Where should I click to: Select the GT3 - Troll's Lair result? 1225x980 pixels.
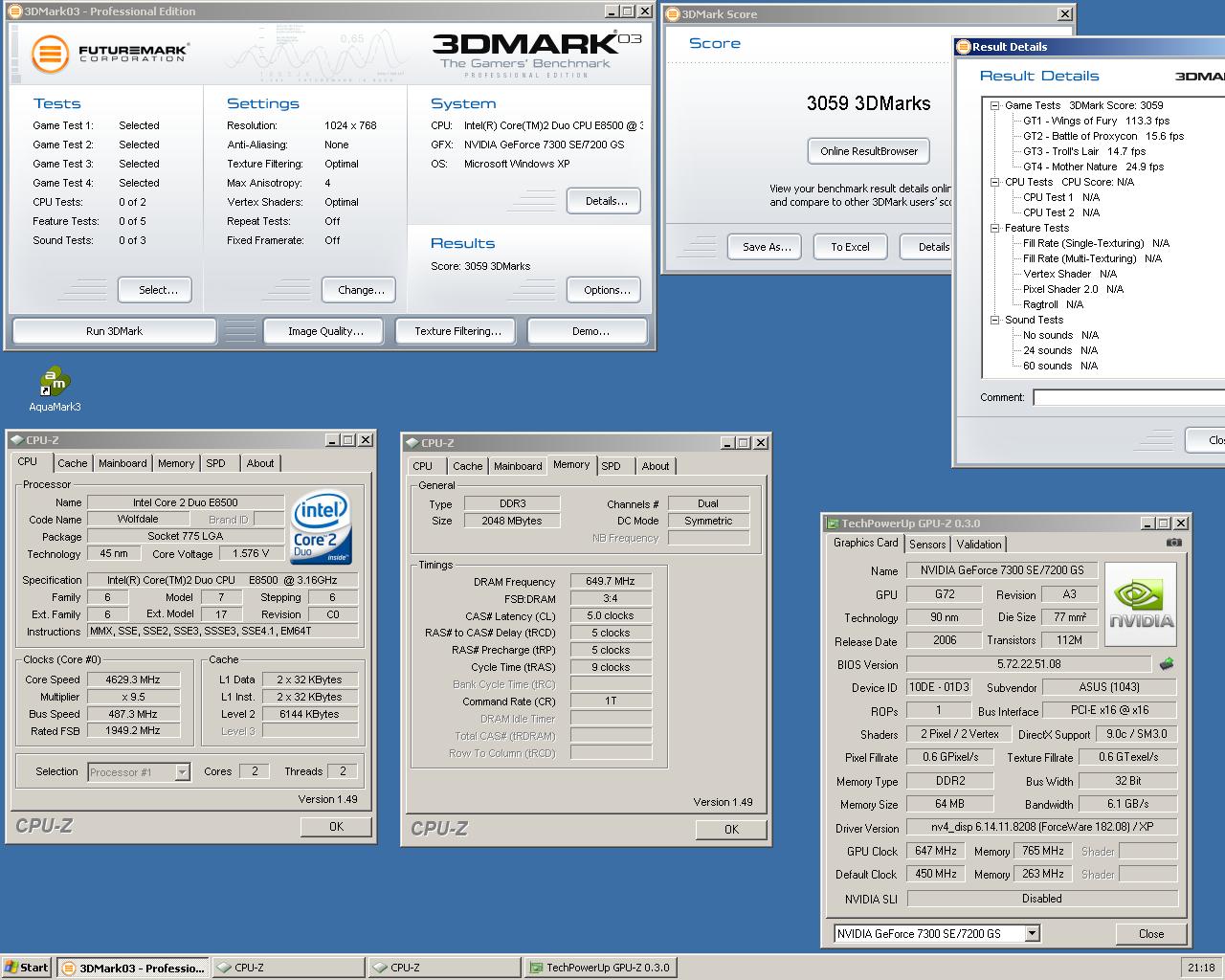point(1083,151)
